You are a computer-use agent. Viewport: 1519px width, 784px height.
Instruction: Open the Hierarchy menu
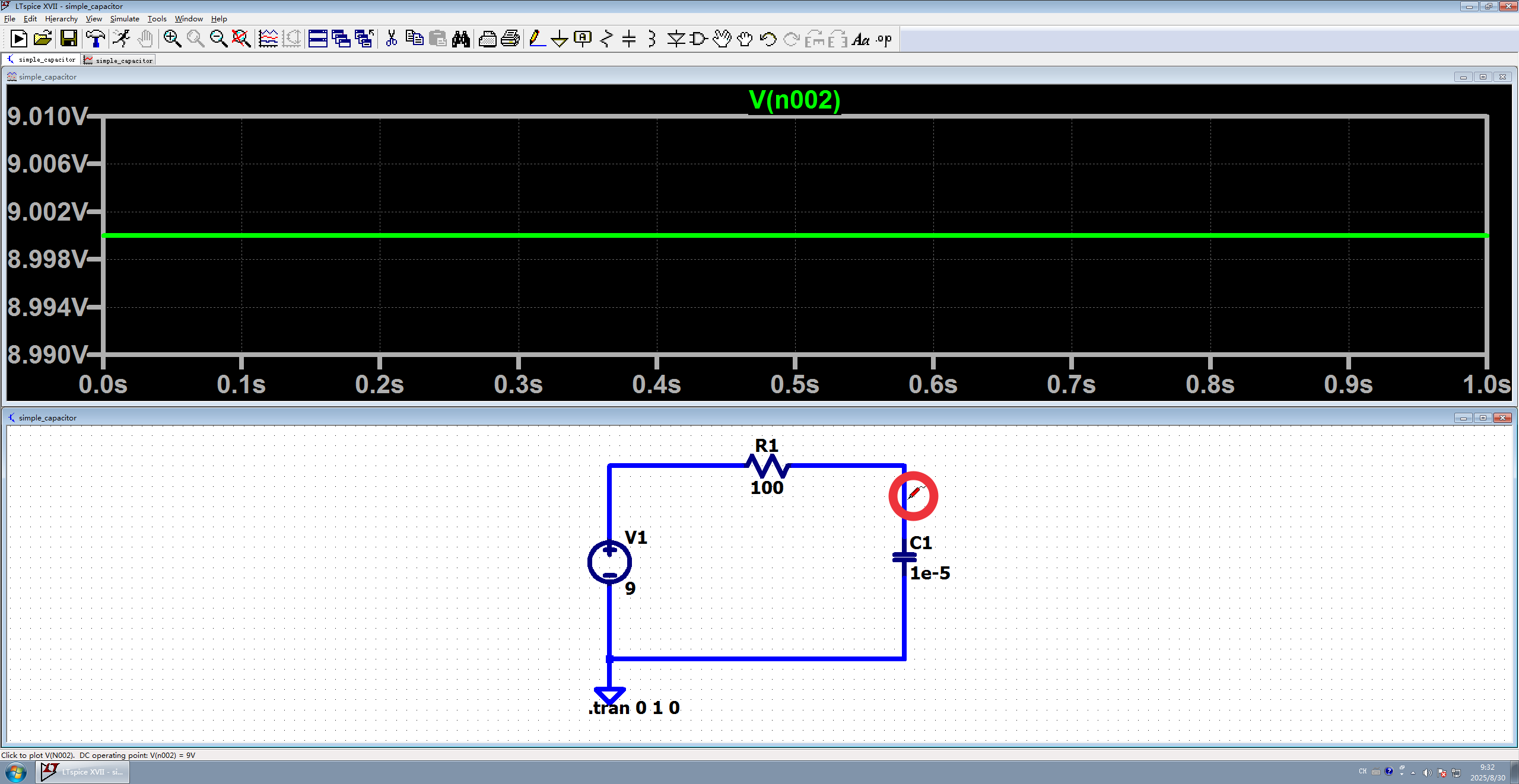pos(61,19)
